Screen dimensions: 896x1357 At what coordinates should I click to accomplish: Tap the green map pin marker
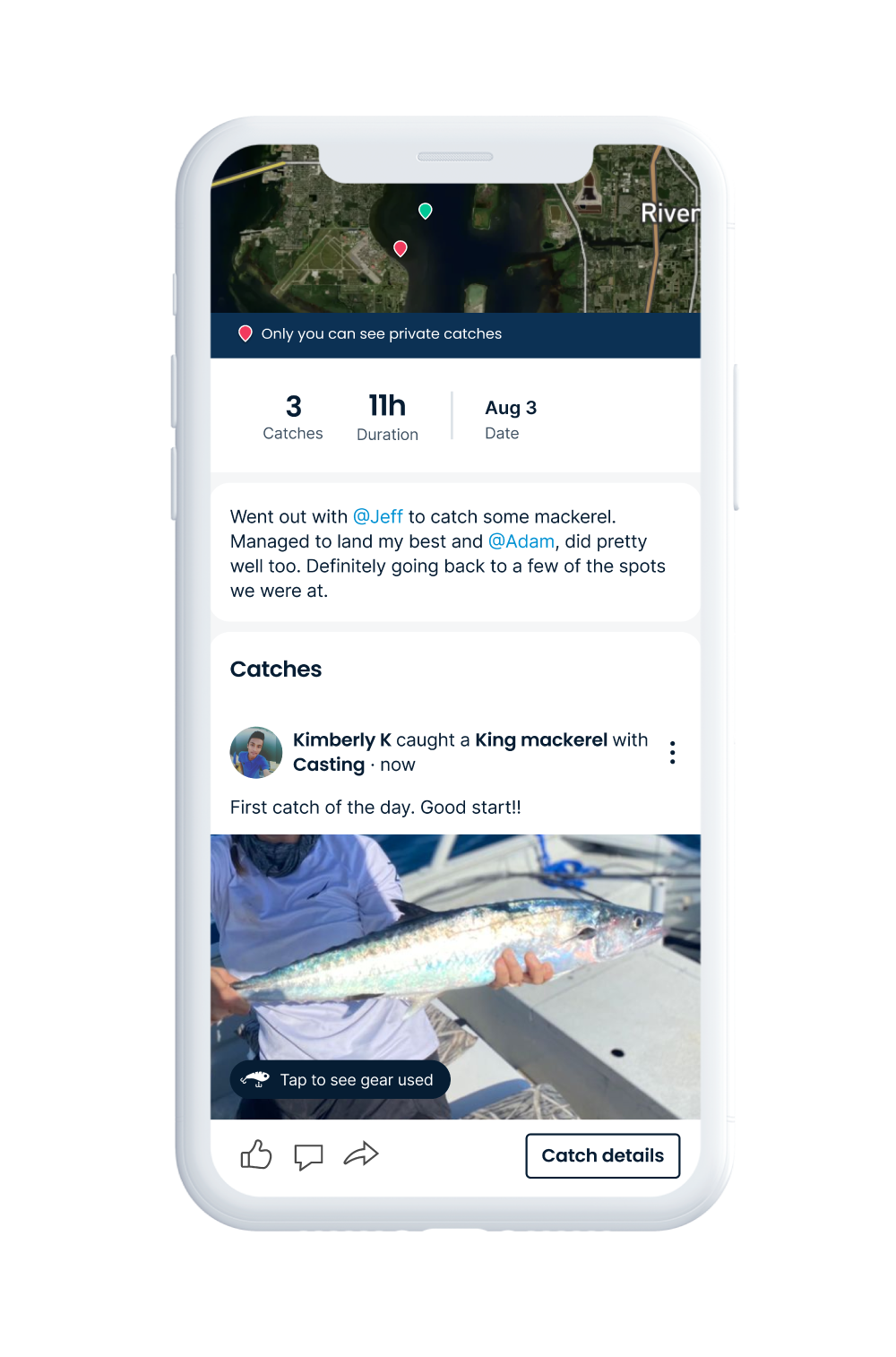point(426,211)
